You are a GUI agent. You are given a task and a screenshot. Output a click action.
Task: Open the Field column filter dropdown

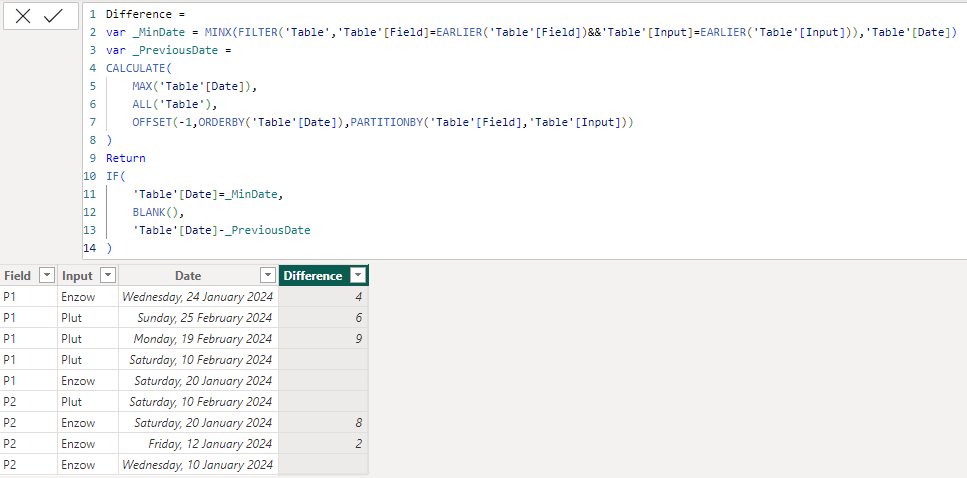47,275
